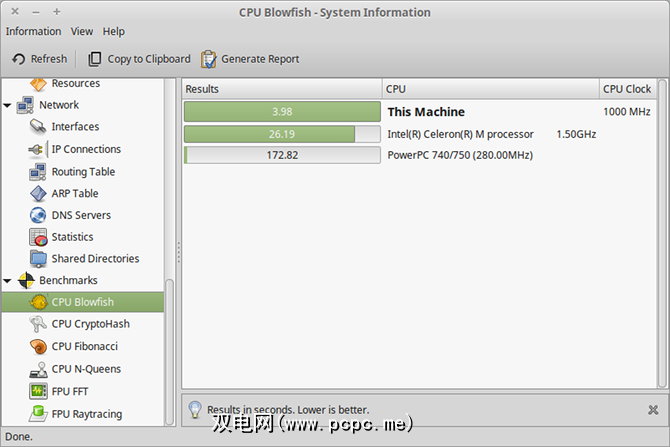The height and width of the screenshot is (447, 670).
Task: Collapse the Network tree section
Action: pyautogui.click(x=7, y=105)
